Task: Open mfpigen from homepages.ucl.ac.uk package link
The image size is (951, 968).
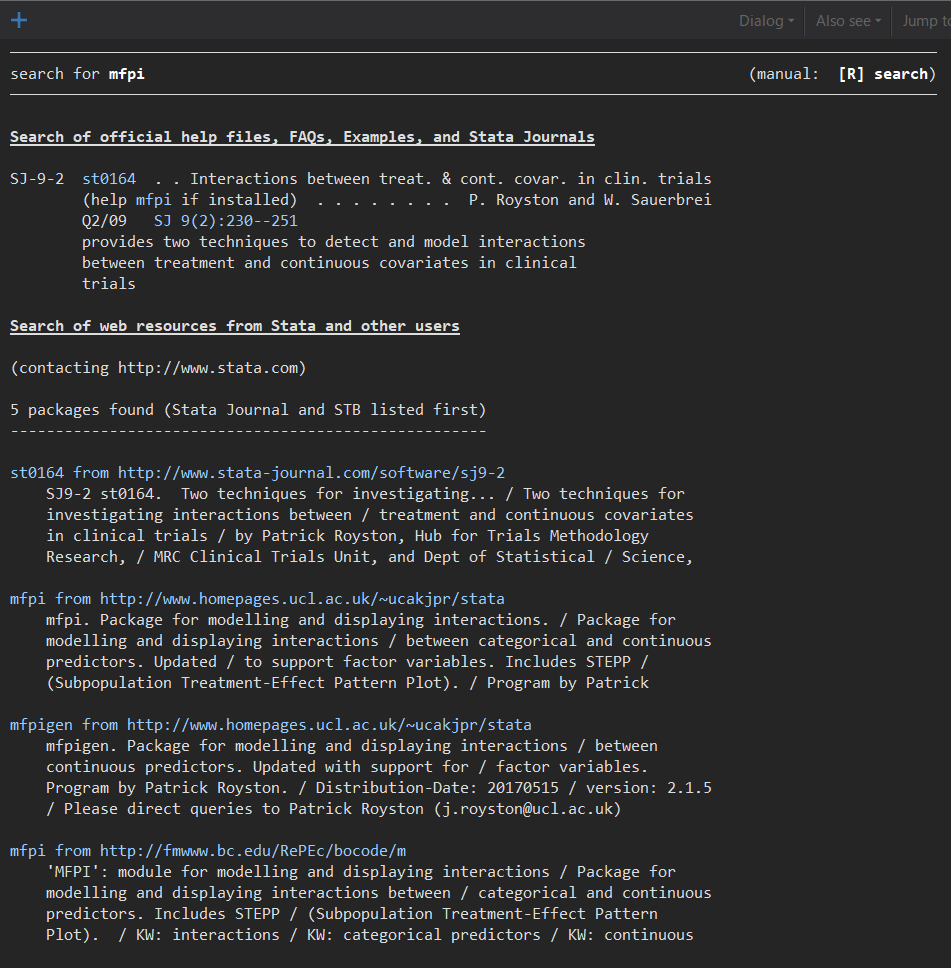Action: pos(270,725)
